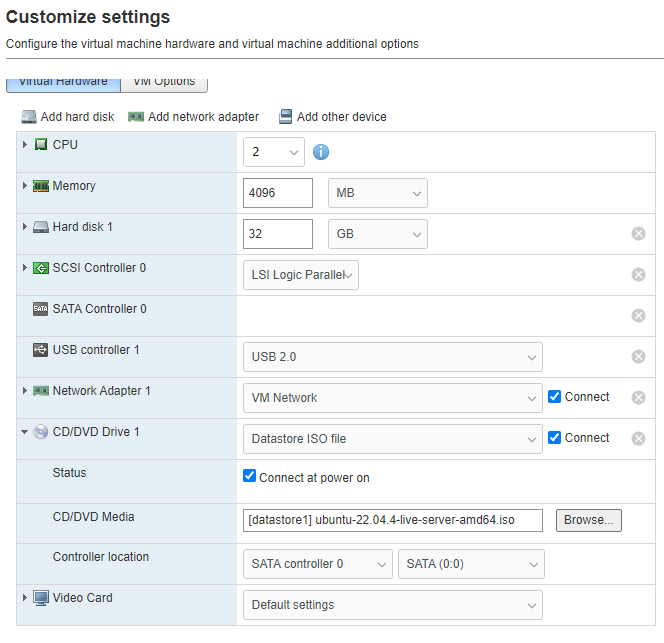
Task: Uncheck Connect for Network Adapter 1
Action: (x=555, y=396)
